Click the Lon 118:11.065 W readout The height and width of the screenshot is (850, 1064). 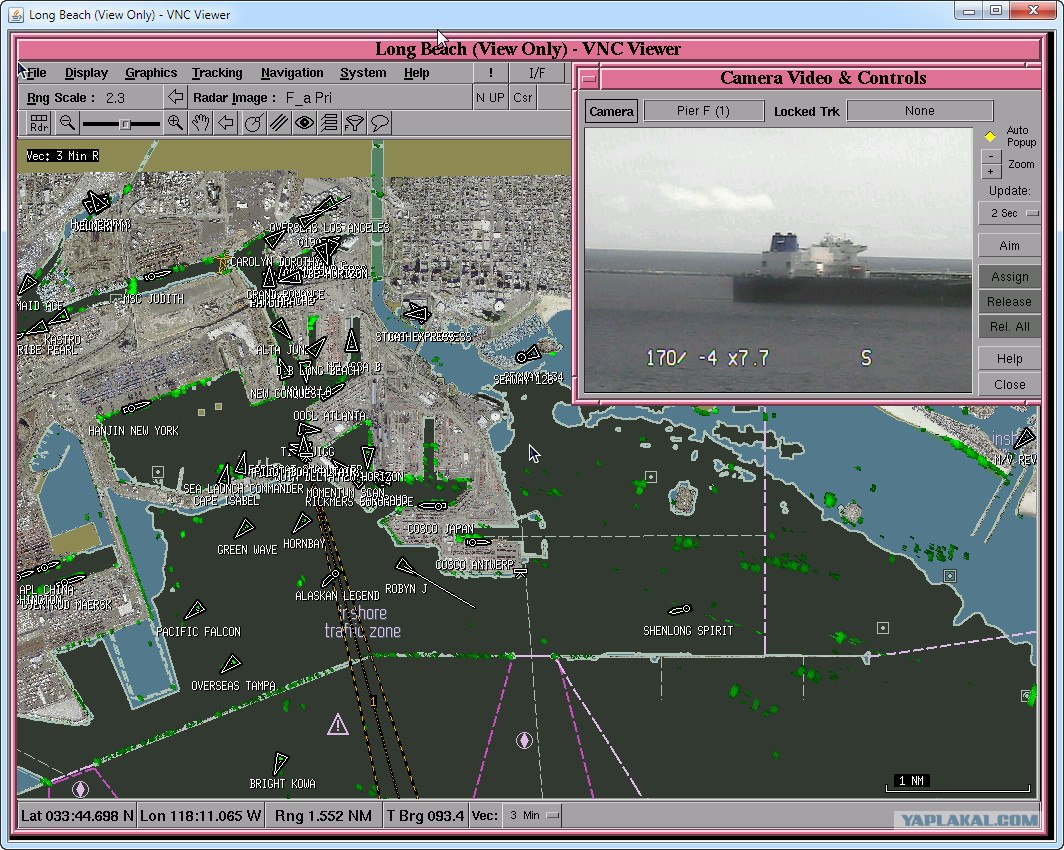click(200, 815)
